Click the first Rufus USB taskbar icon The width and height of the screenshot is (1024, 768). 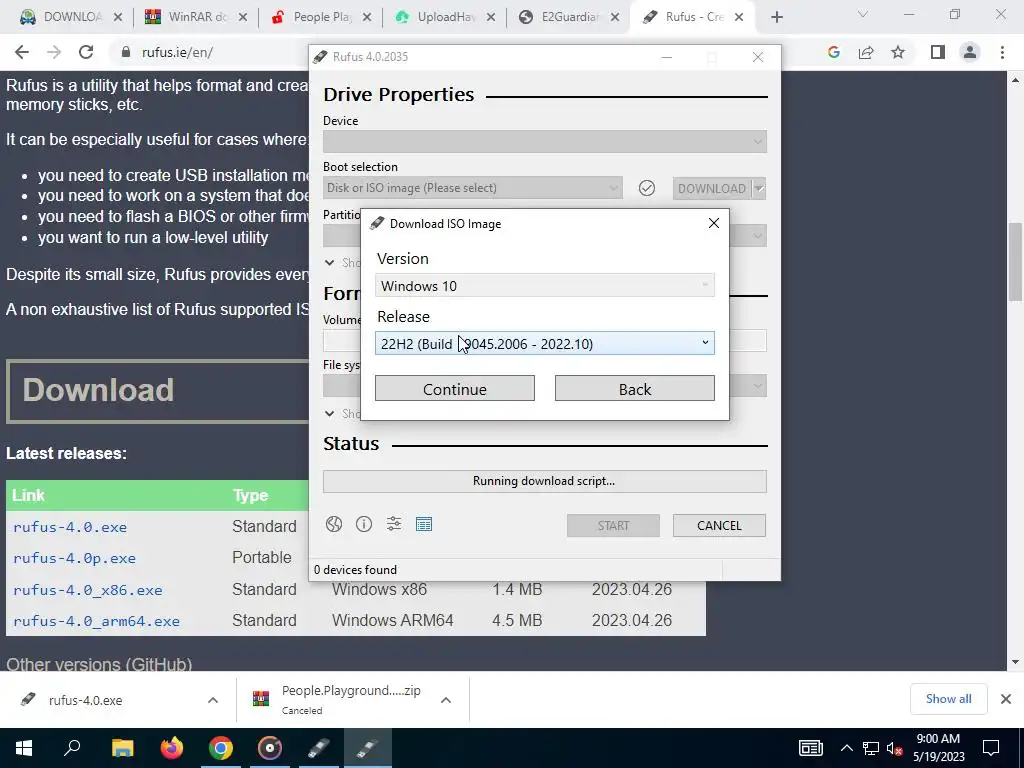319,748
